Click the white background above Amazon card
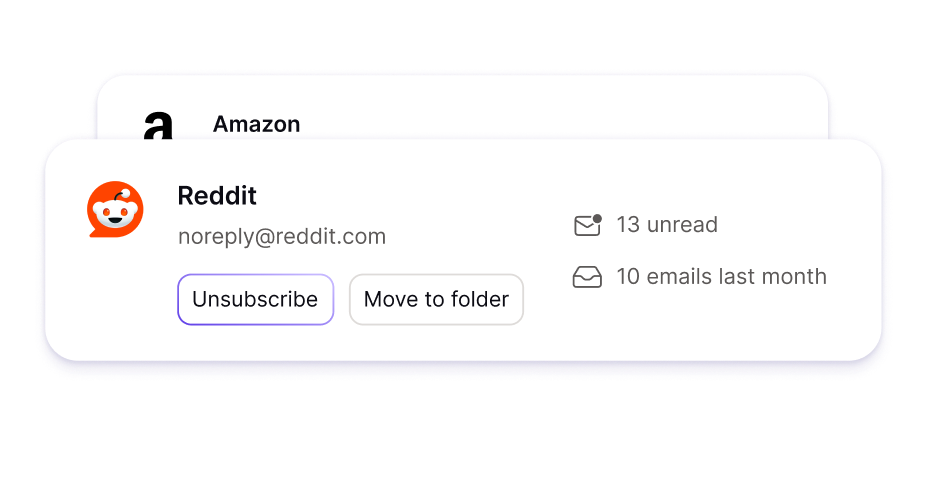Screen dimensions: 928x500 point(464,36)
